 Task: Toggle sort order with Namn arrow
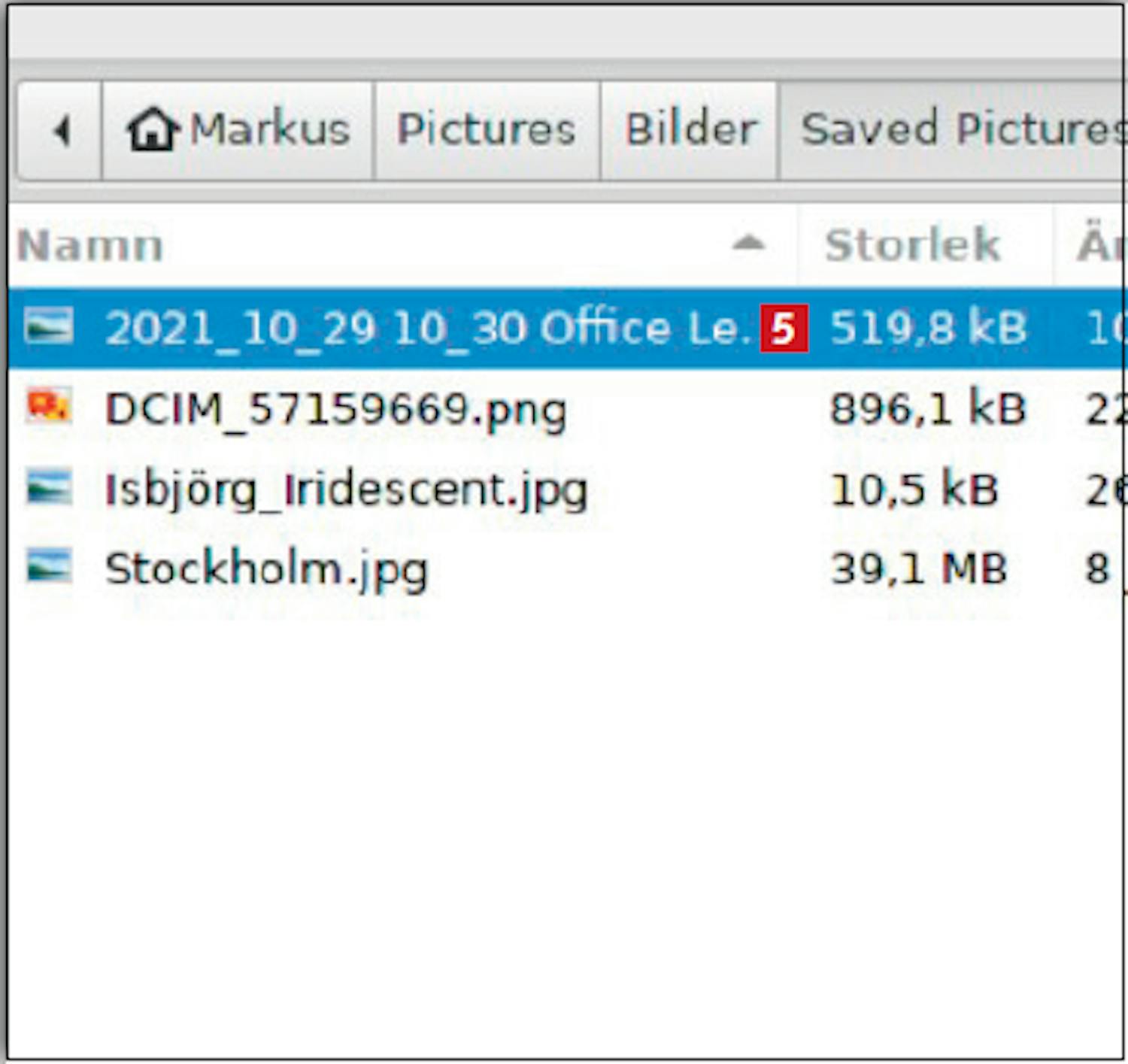coord(748,243)
